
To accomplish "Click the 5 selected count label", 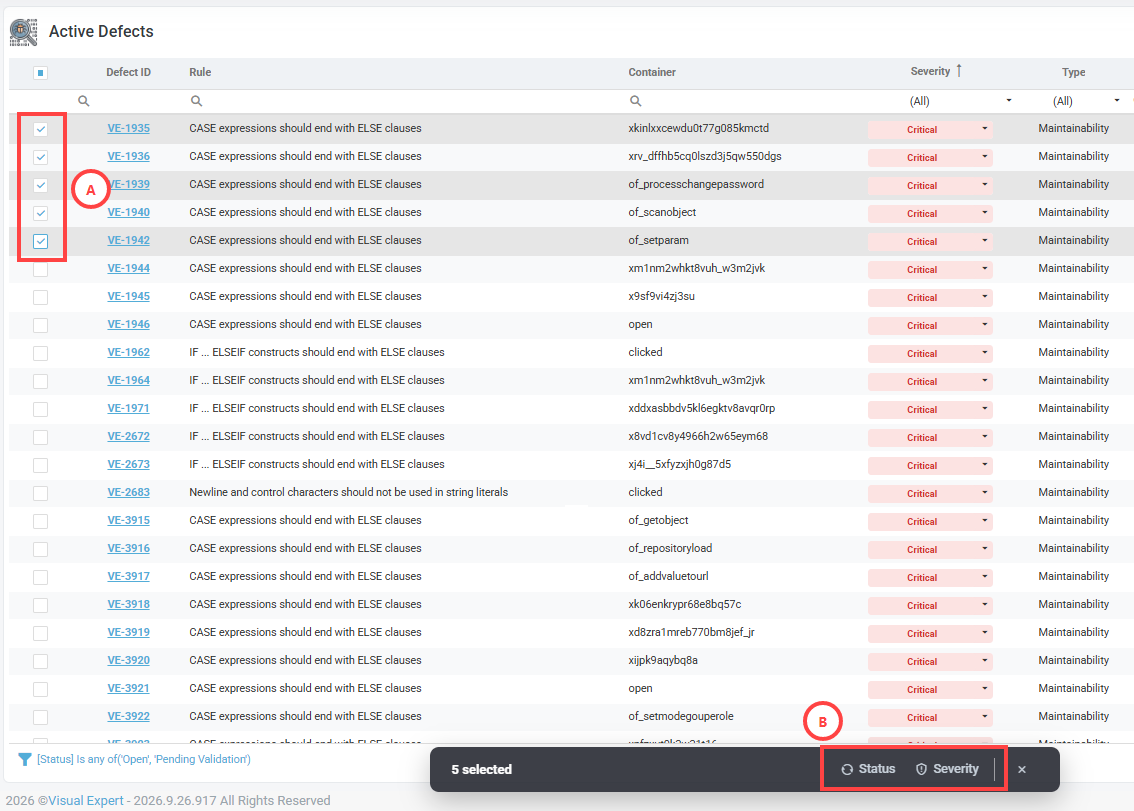I will click(x=482, y=770).
